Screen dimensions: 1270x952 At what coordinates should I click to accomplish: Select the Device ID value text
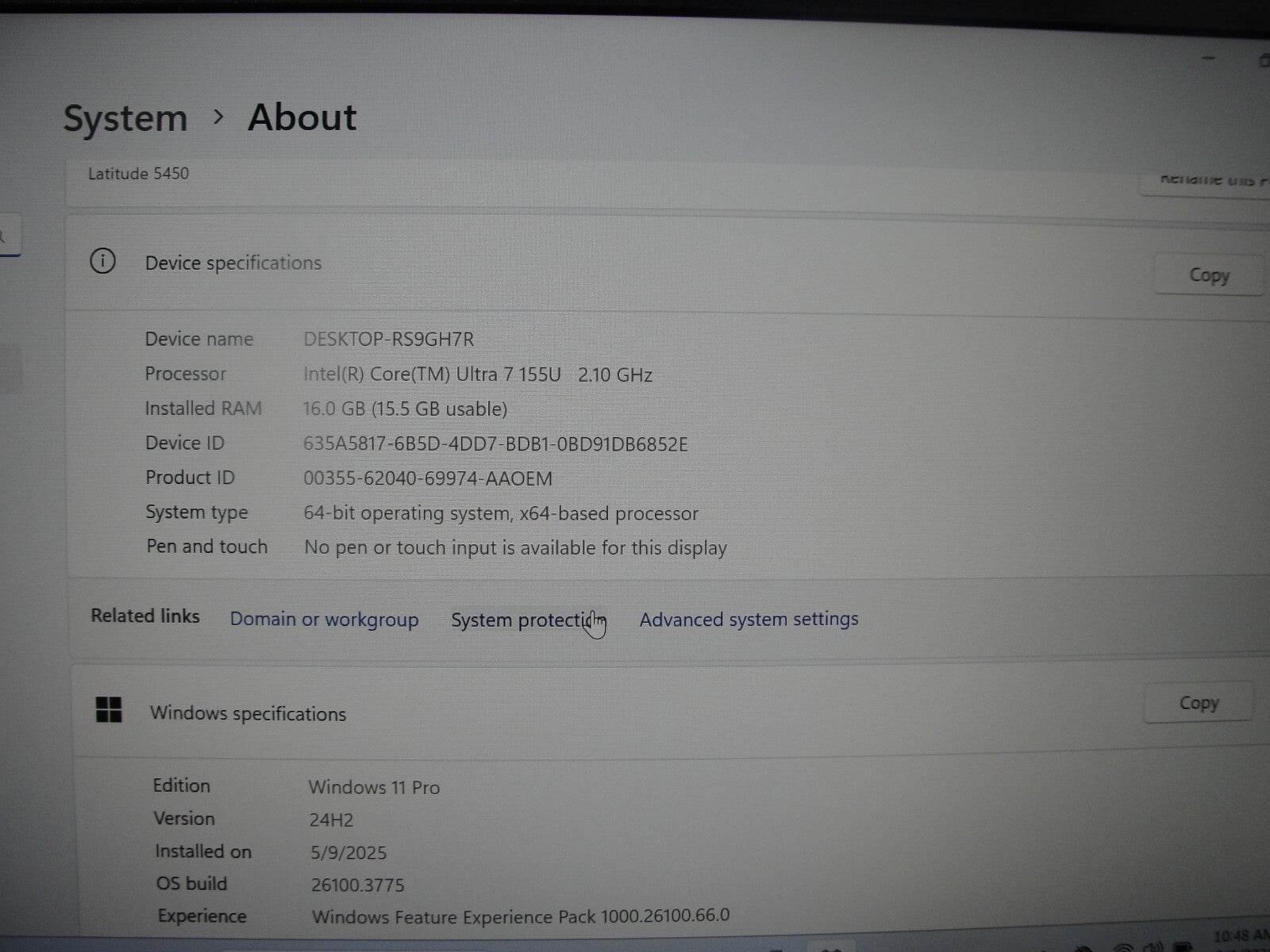tap(496, 443)
